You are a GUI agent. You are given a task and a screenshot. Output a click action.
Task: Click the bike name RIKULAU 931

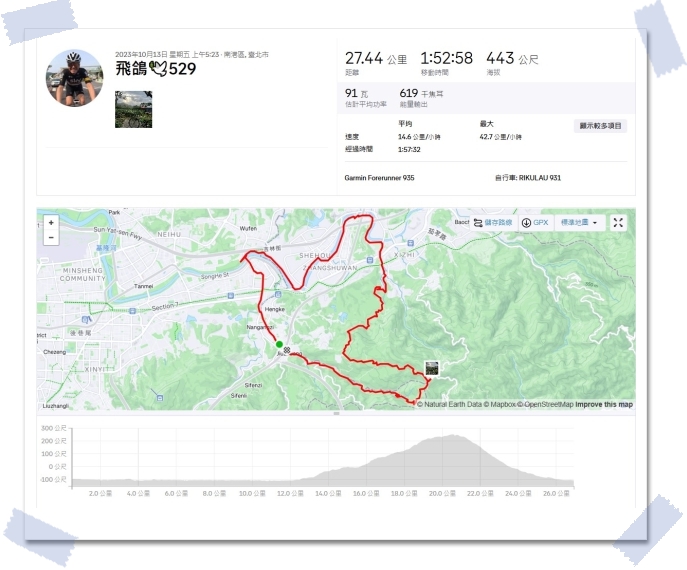(x=540, y=177)
